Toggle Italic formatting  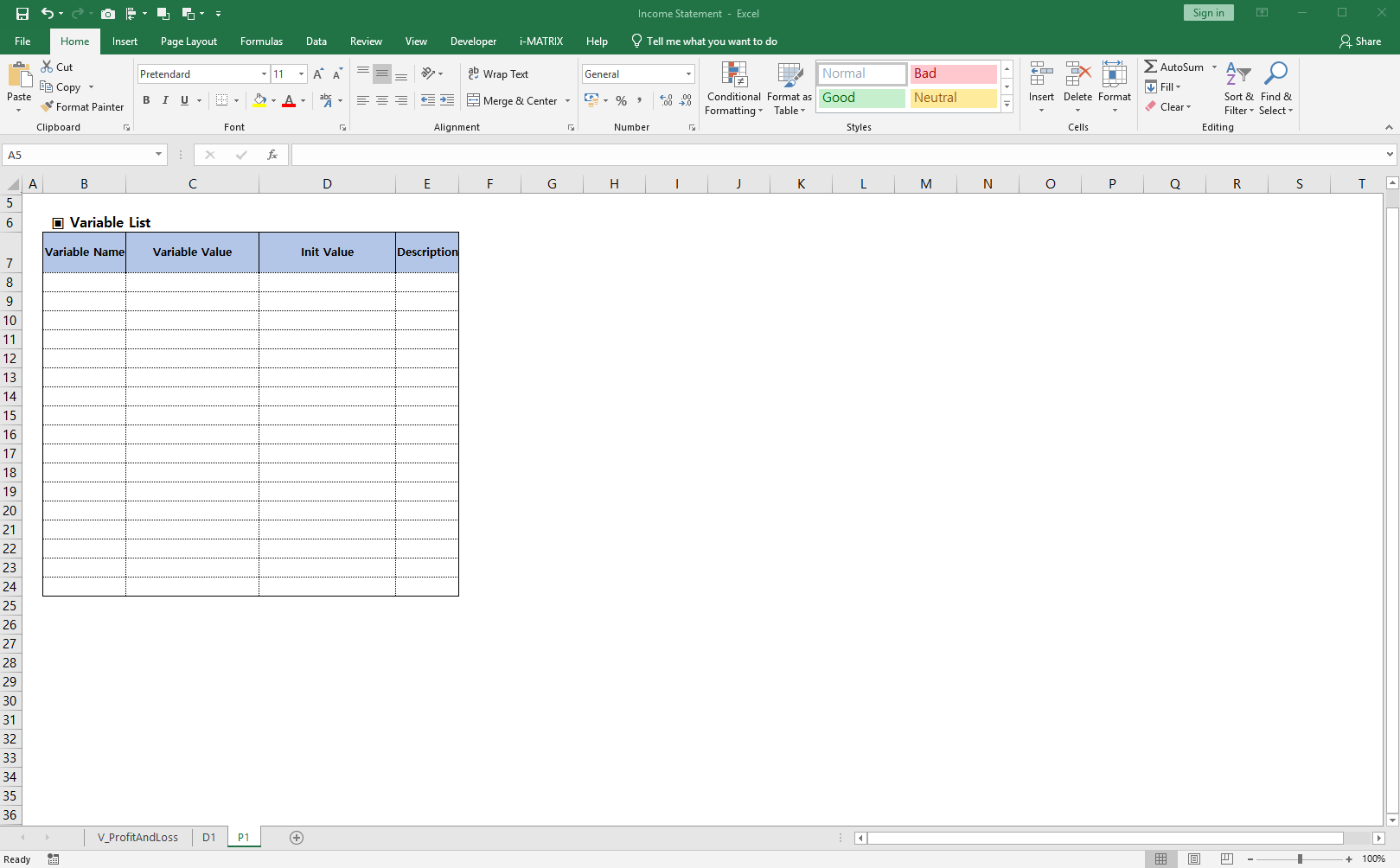click(x=165, y=100)
